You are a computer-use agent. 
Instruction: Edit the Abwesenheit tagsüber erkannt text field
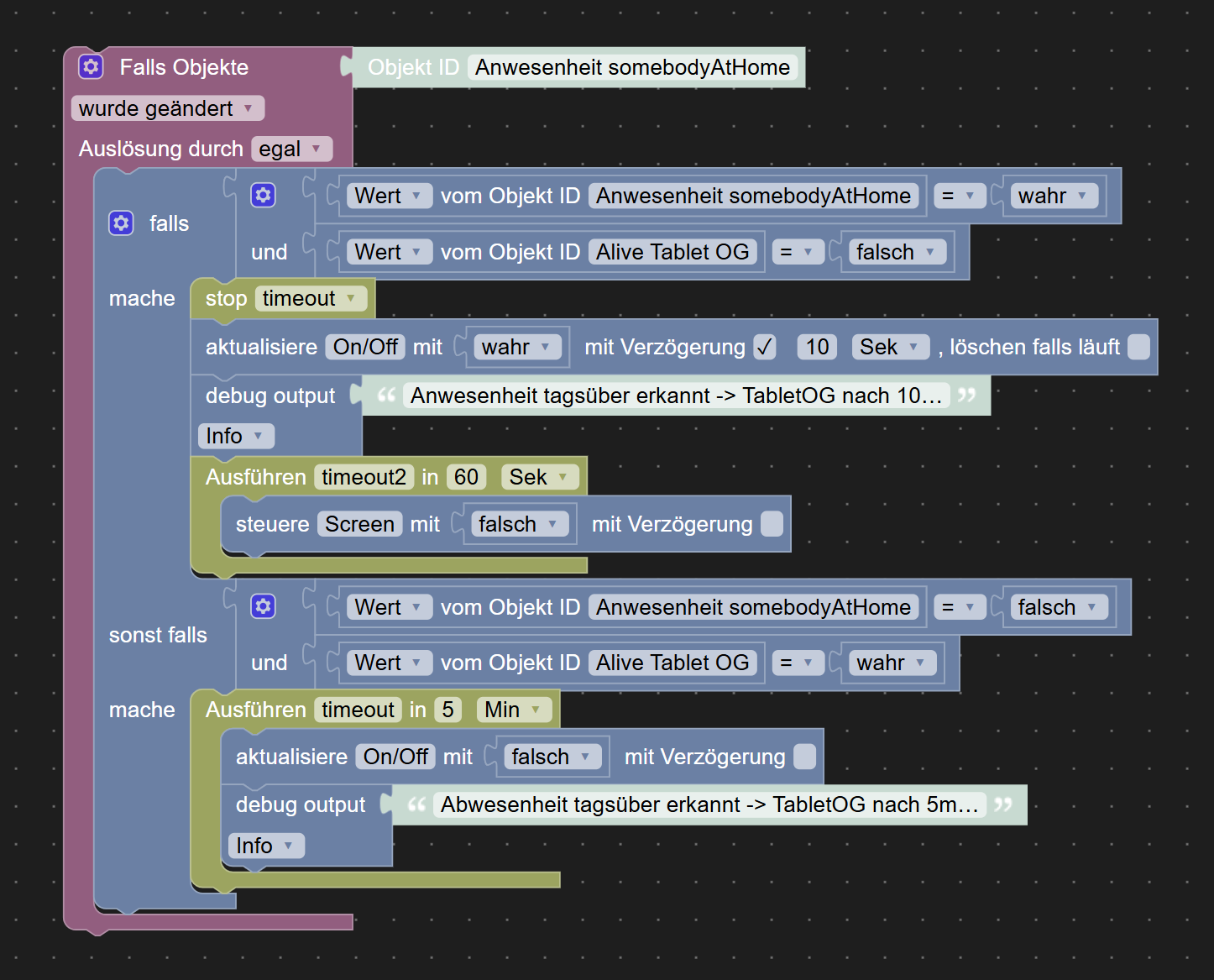710,804
